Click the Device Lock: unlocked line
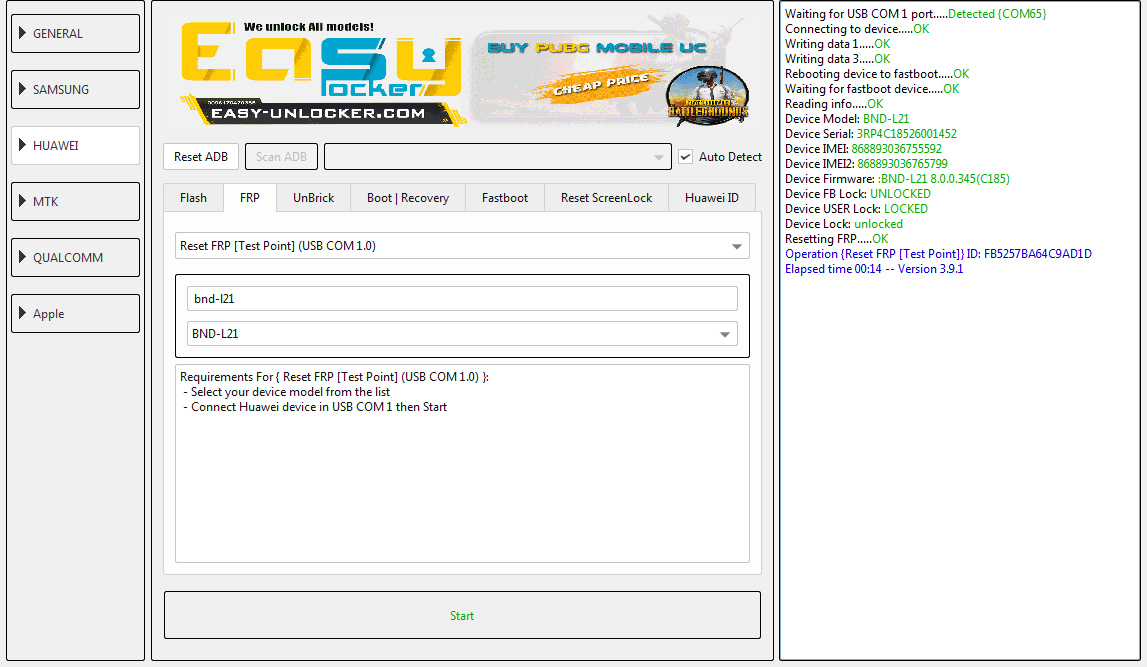The image size is (1147, 667). [x=844, y=224]
